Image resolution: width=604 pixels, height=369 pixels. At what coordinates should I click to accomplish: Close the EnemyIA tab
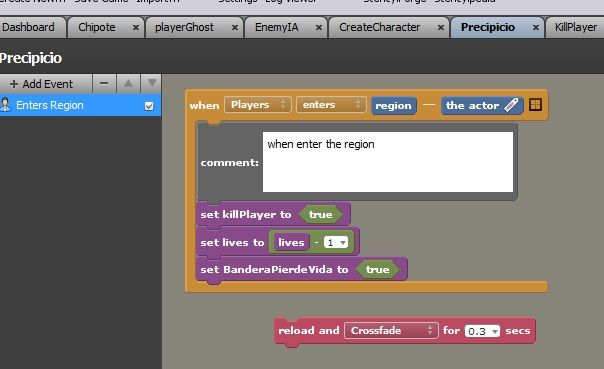[319, 28]
